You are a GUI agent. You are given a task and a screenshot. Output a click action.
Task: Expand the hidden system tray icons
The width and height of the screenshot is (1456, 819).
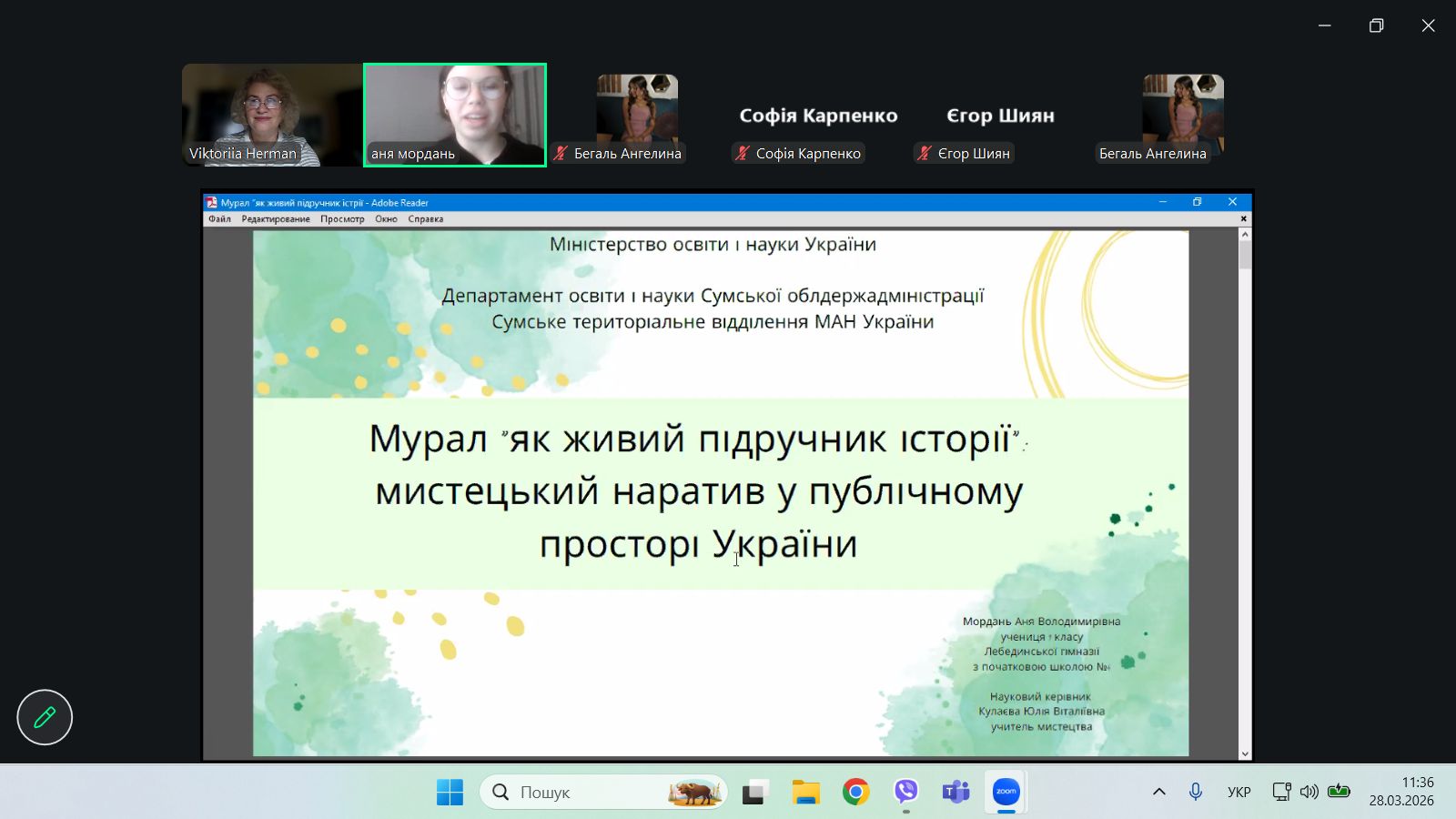click(1159, 792)
